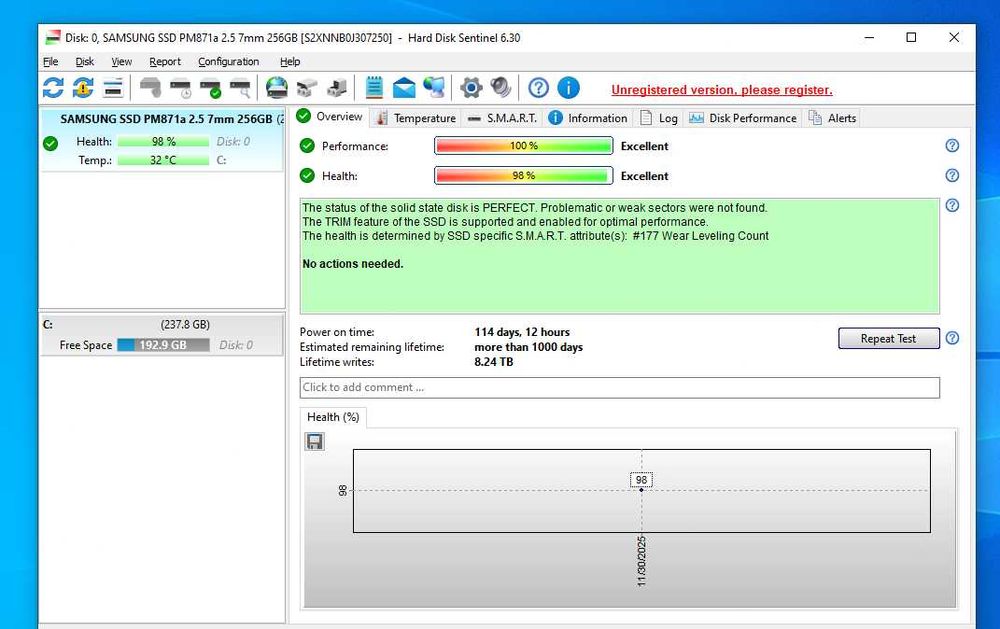Click help icon beside Performance row
The image size is (1000, 629).
coord(952,145)
